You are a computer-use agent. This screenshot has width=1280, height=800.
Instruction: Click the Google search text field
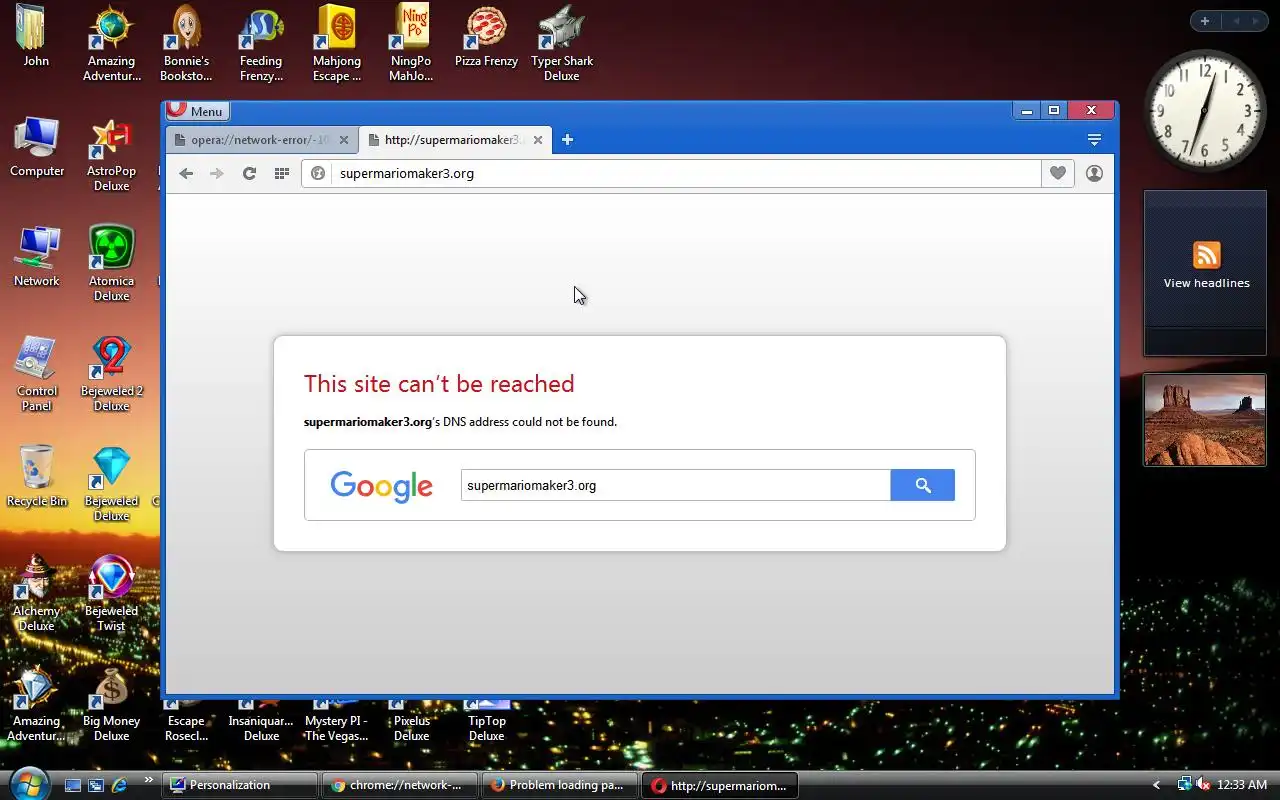pyautogui.click(x=675, y=485)
